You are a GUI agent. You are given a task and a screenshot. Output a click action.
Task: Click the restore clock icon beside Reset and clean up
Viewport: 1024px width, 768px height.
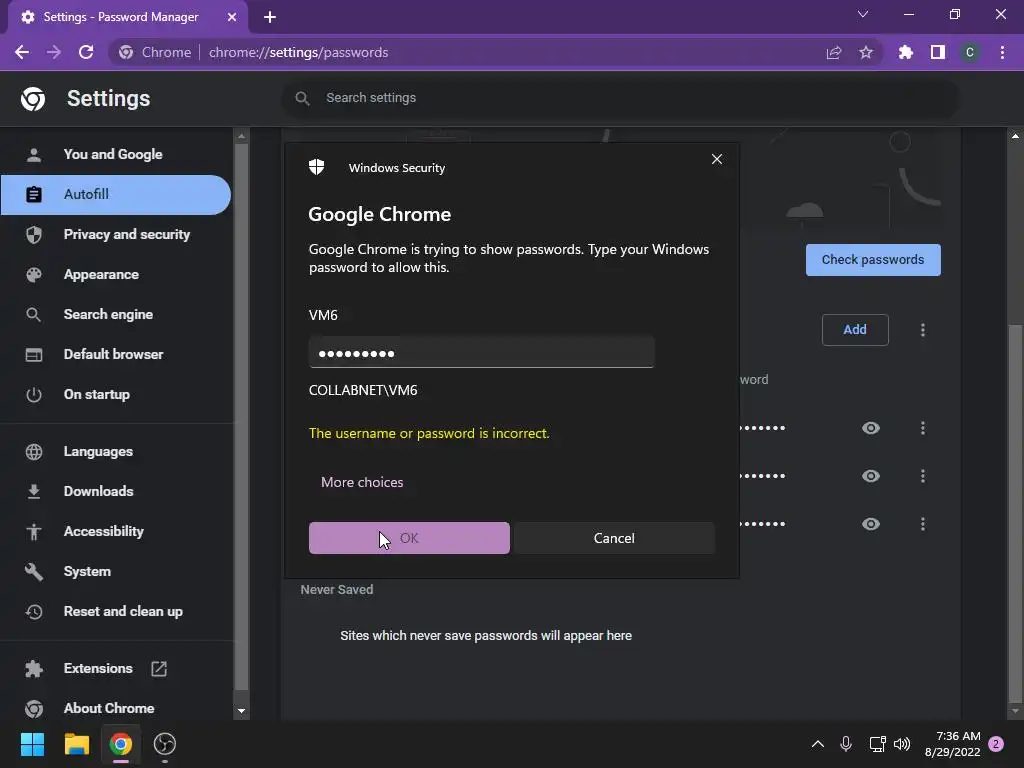[x=34, y=611]
